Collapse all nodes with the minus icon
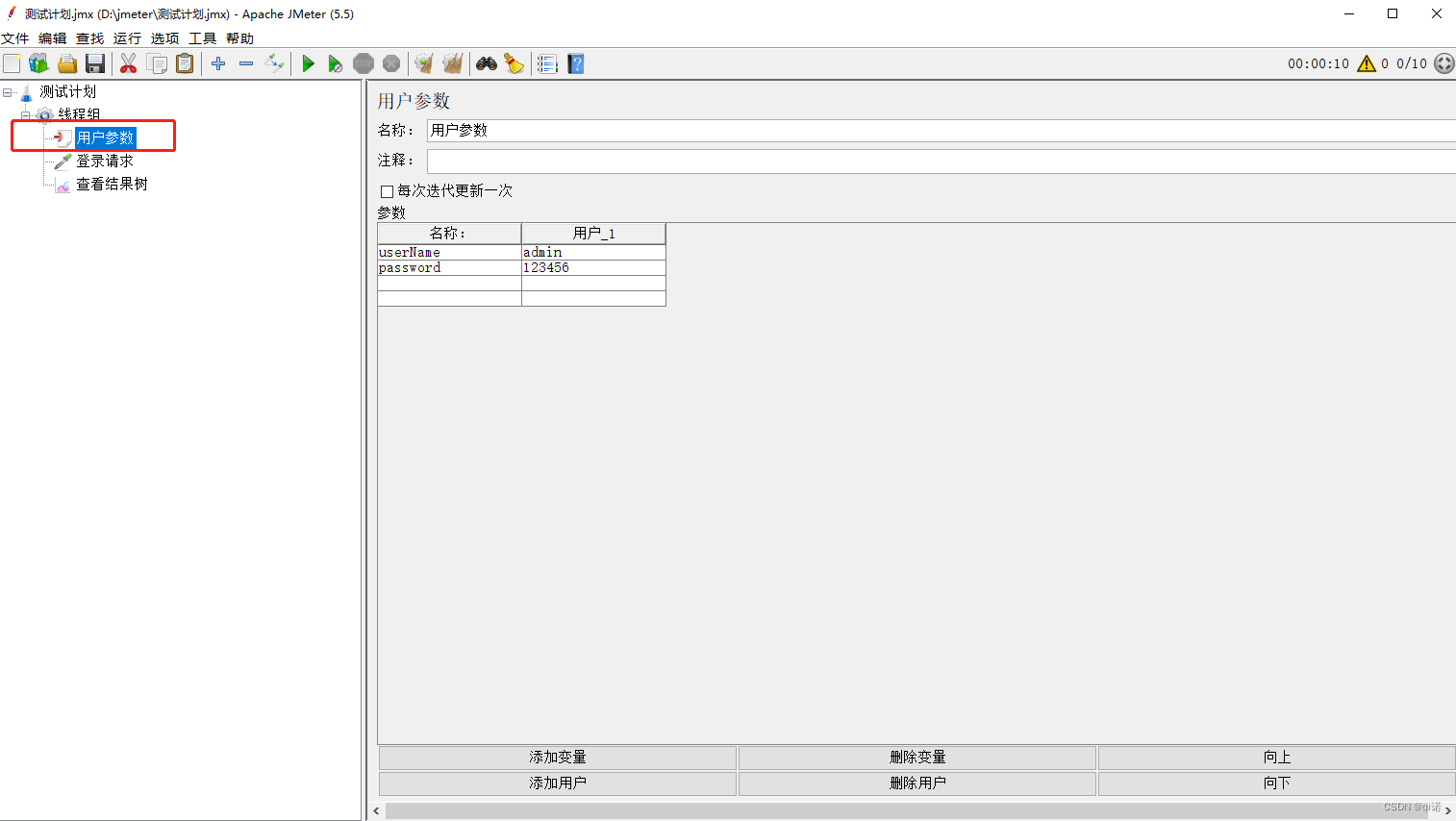 click(x=246, y=63)
